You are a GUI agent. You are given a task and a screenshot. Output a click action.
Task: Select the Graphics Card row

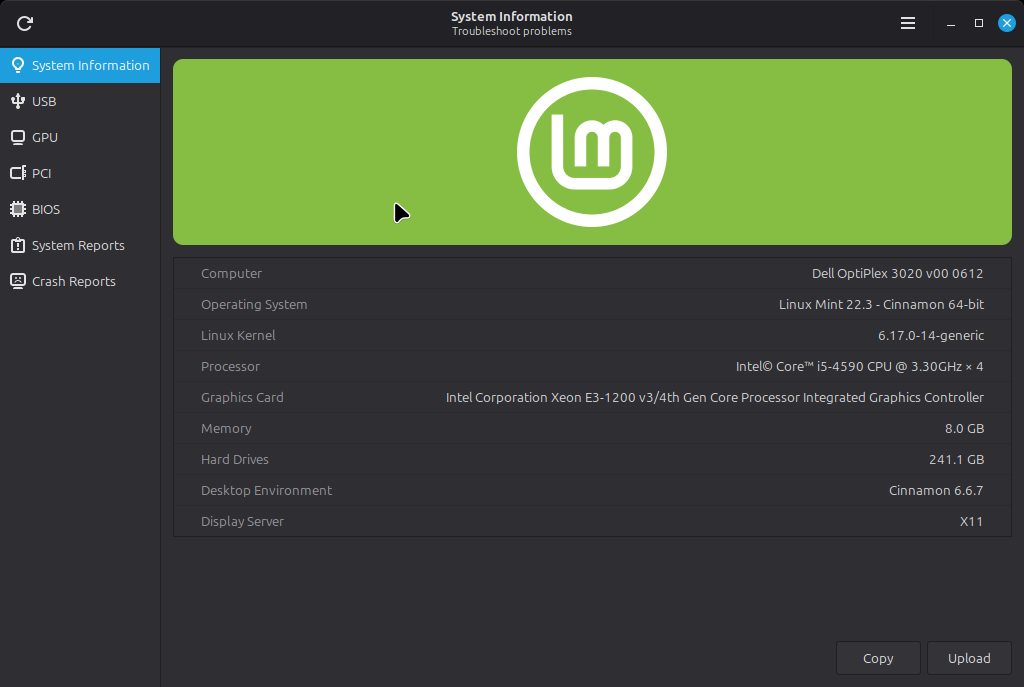(x=592, y=397)
